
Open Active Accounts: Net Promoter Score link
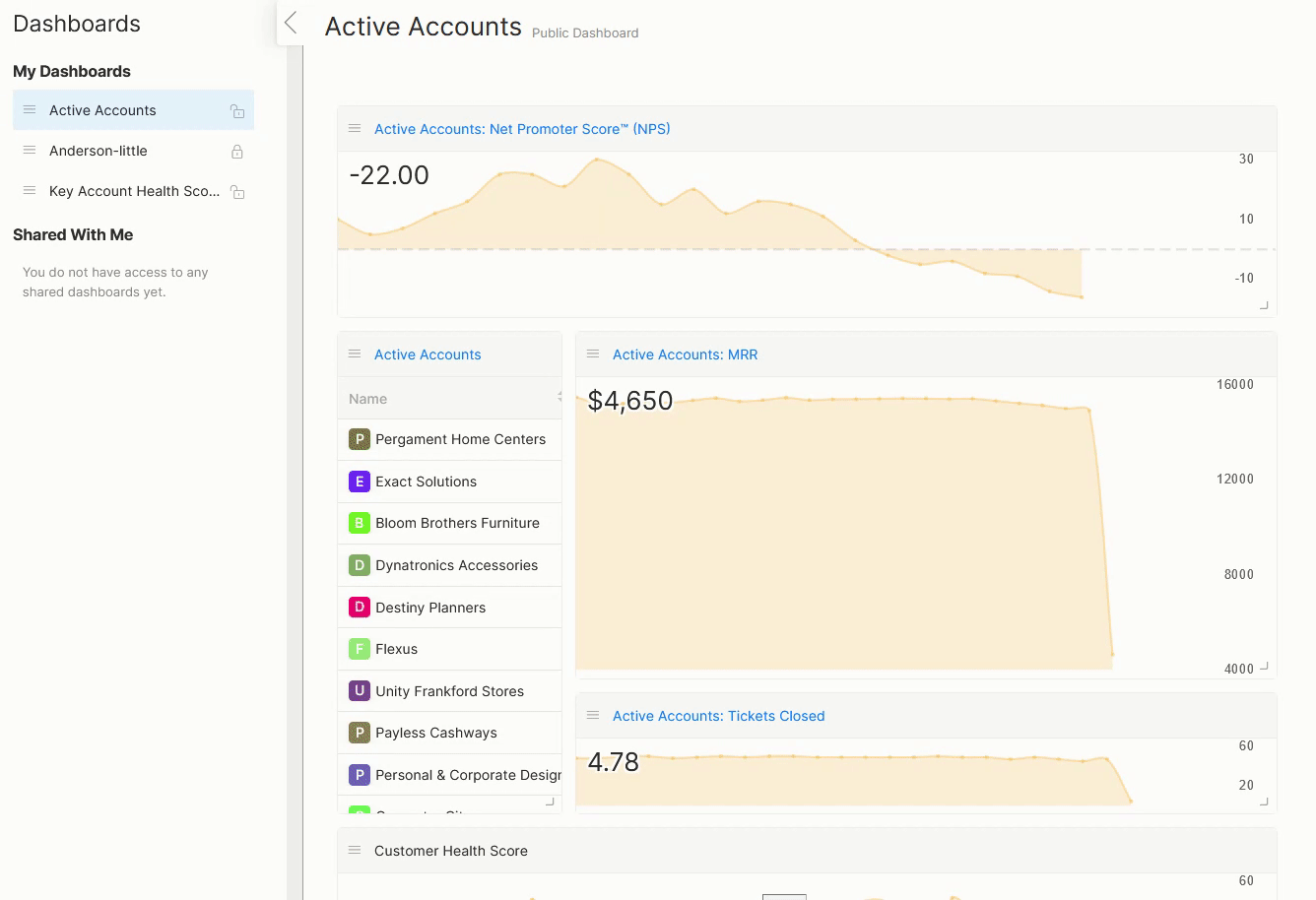coord(522,129)
